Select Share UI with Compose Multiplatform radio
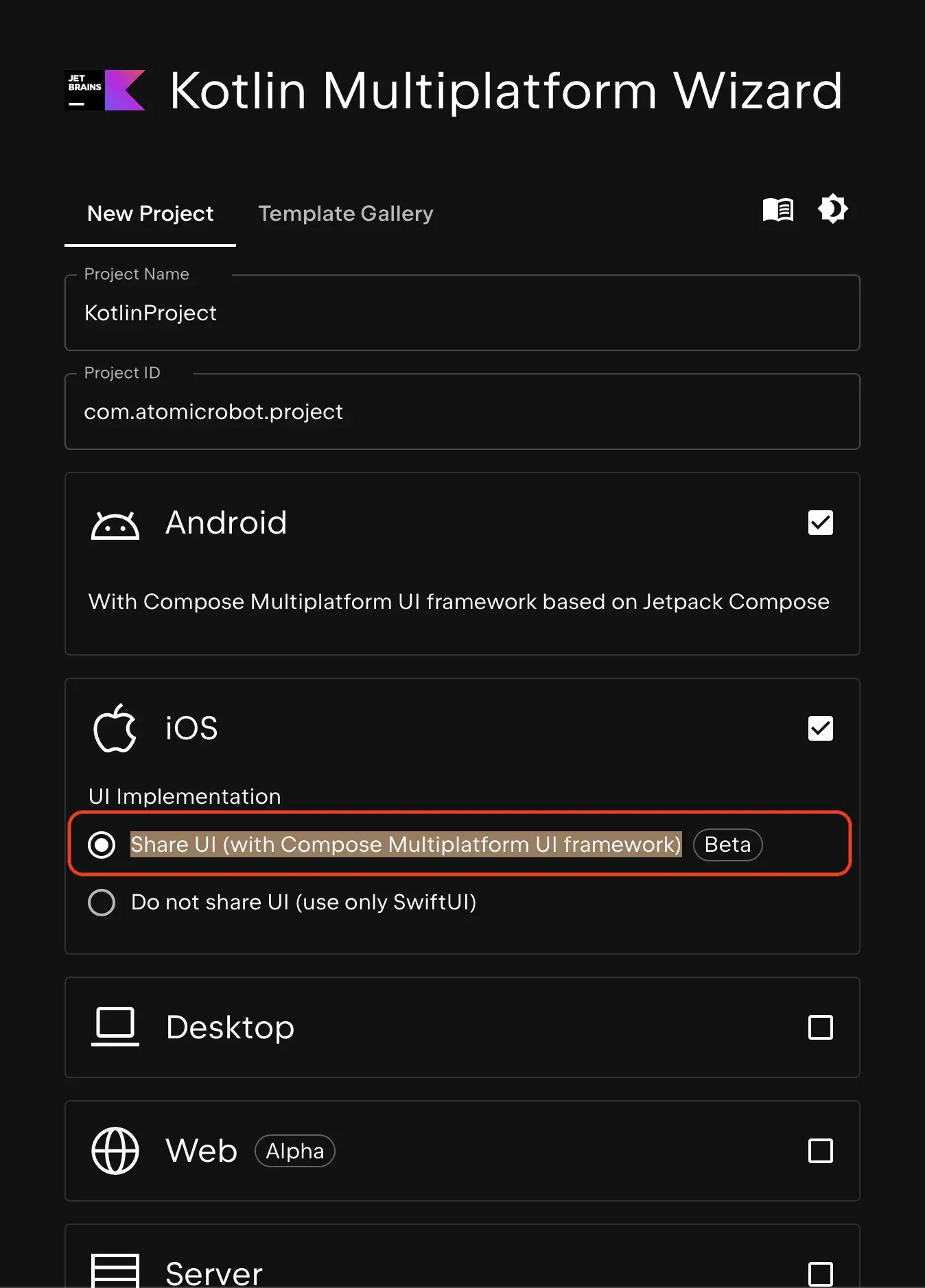925x1288 pixels. (102, 844)
